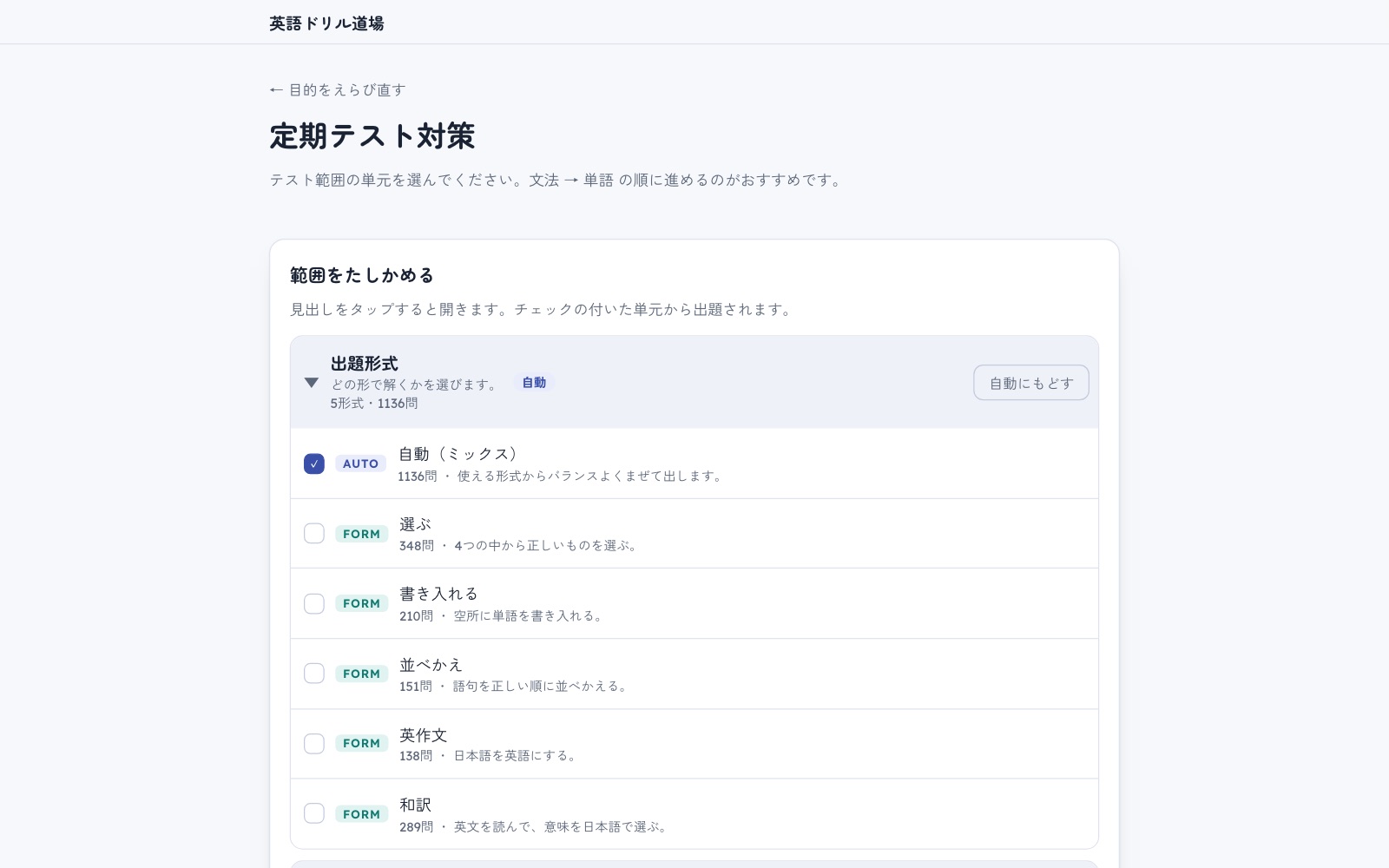
Task: Click the FORM badge beside 書き入れる
Action: coord(361,603)
